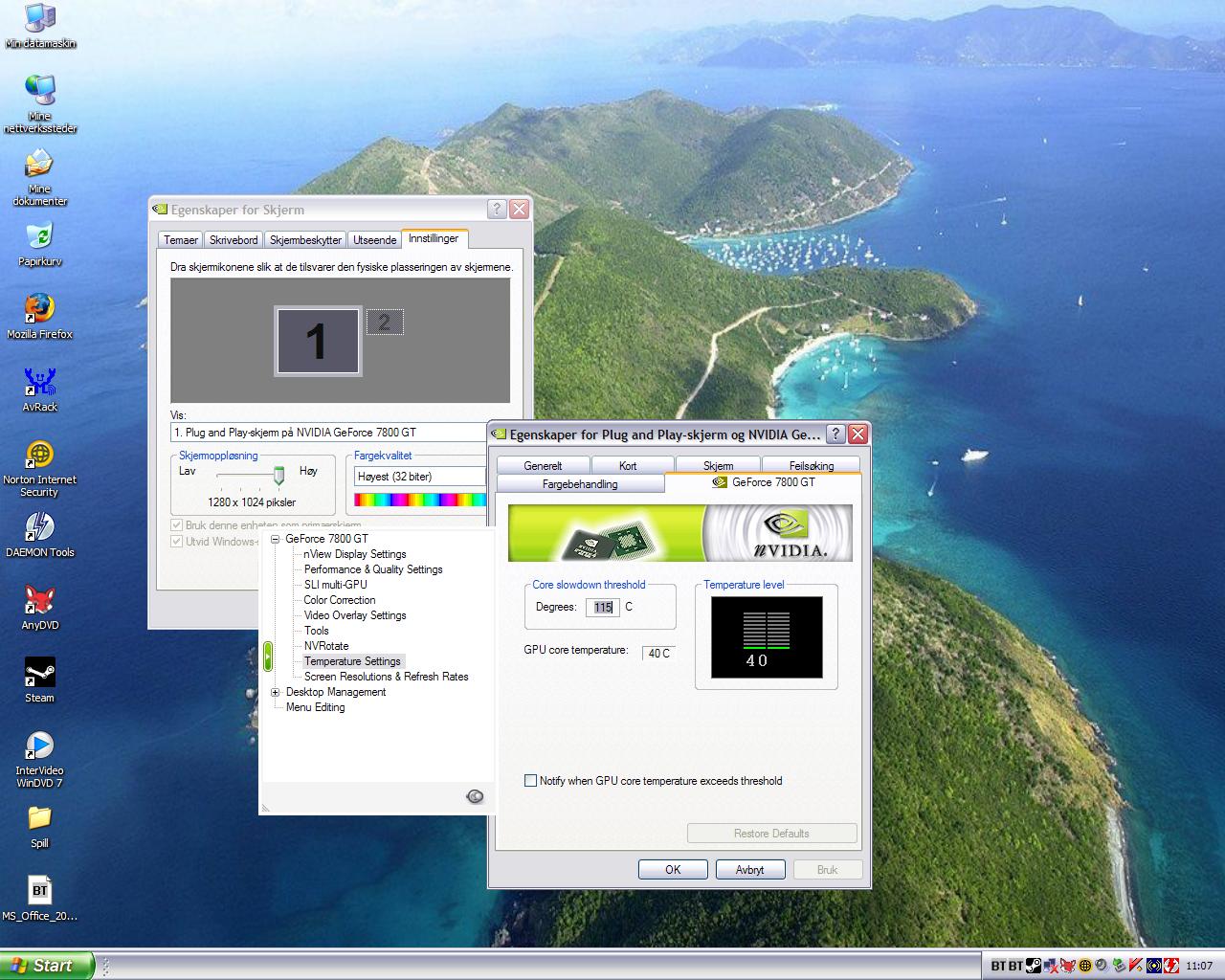This screenshot has height=980, width=1225.
Task: Open the Start menu
Action: 47,966
